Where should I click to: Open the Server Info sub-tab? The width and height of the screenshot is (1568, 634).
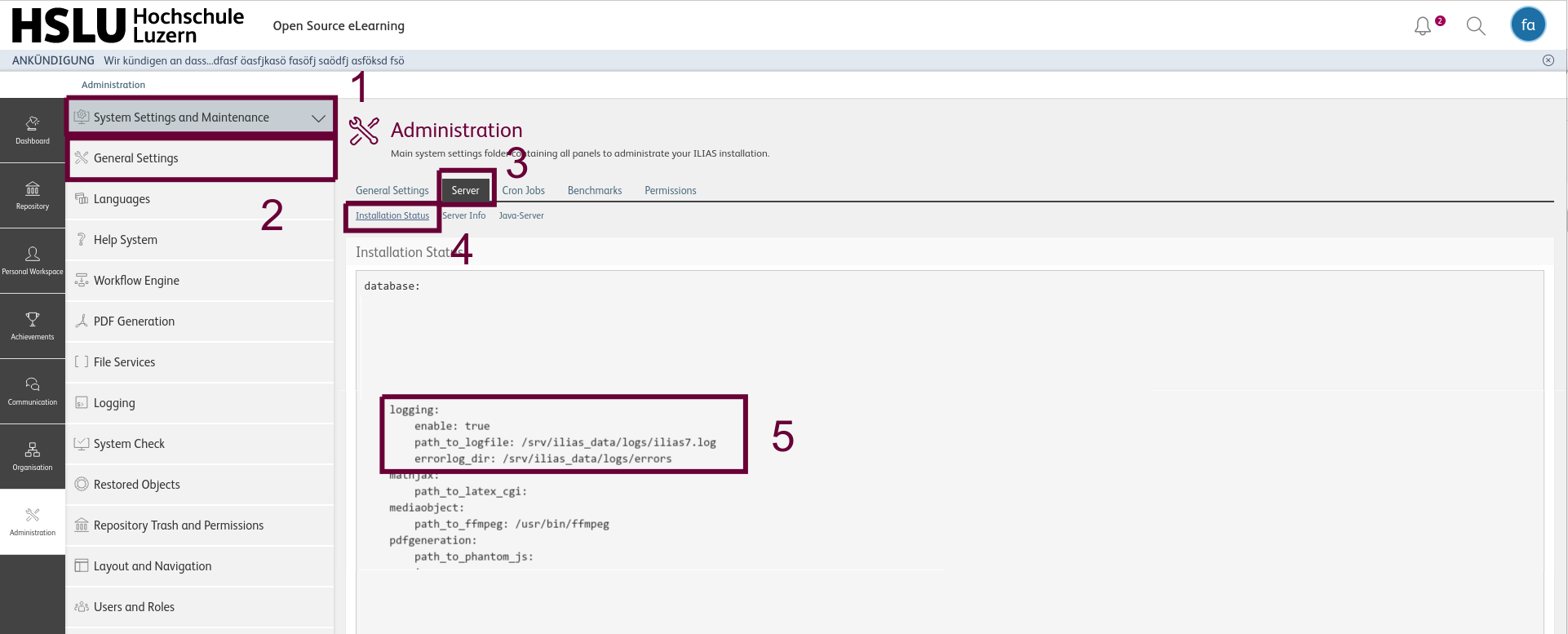point(464,215)
